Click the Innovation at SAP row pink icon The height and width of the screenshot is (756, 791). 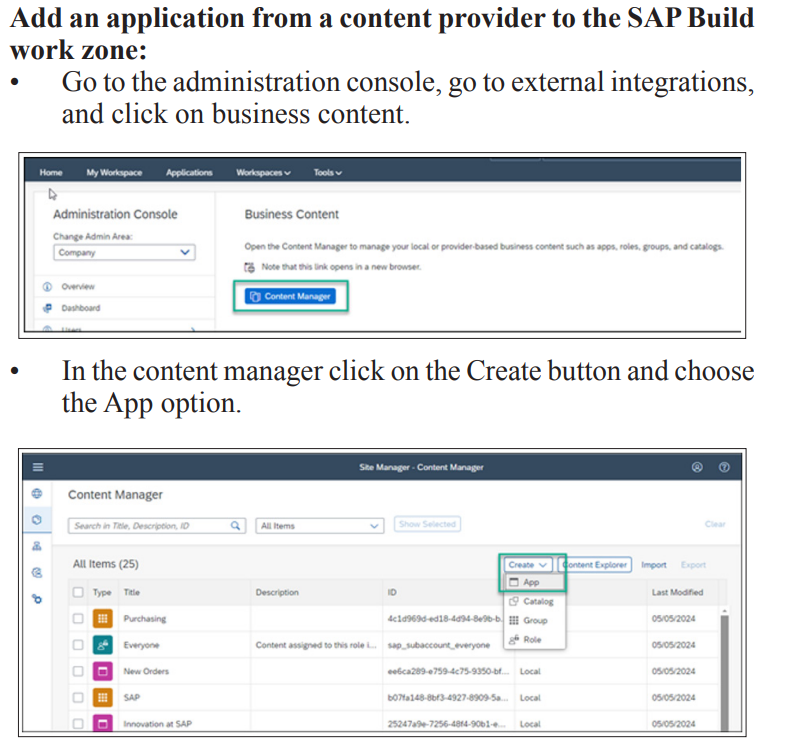102,723
